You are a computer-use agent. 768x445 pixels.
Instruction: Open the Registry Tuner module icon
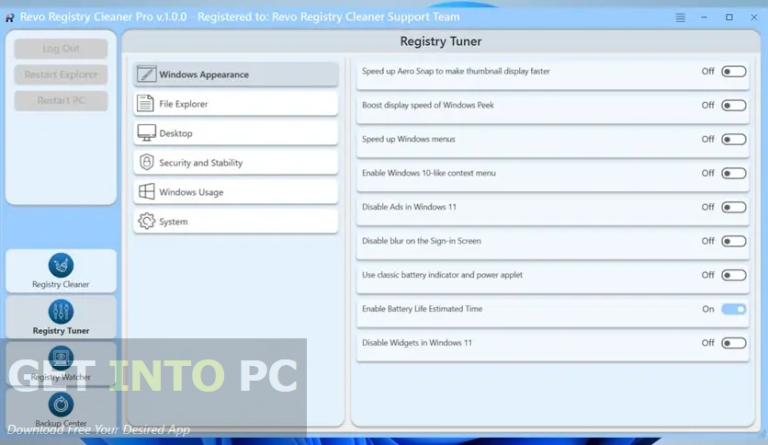61,312
